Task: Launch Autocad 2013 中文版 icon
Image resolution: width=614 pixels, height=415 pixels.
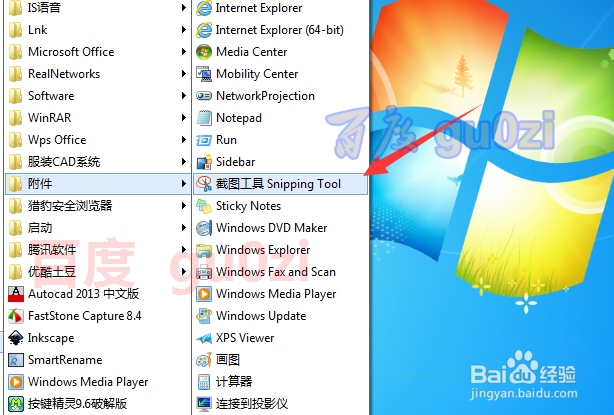Action: 16,294
